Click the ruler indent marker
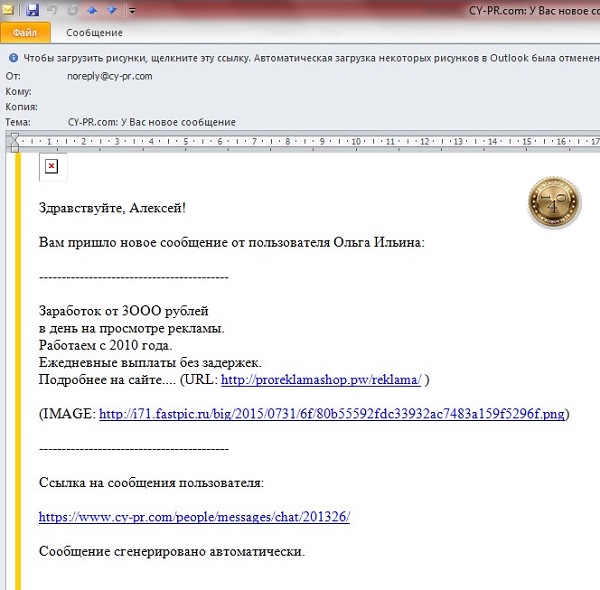Image resolution: width=600 pixels, height=590 pixels. point(15,142)
